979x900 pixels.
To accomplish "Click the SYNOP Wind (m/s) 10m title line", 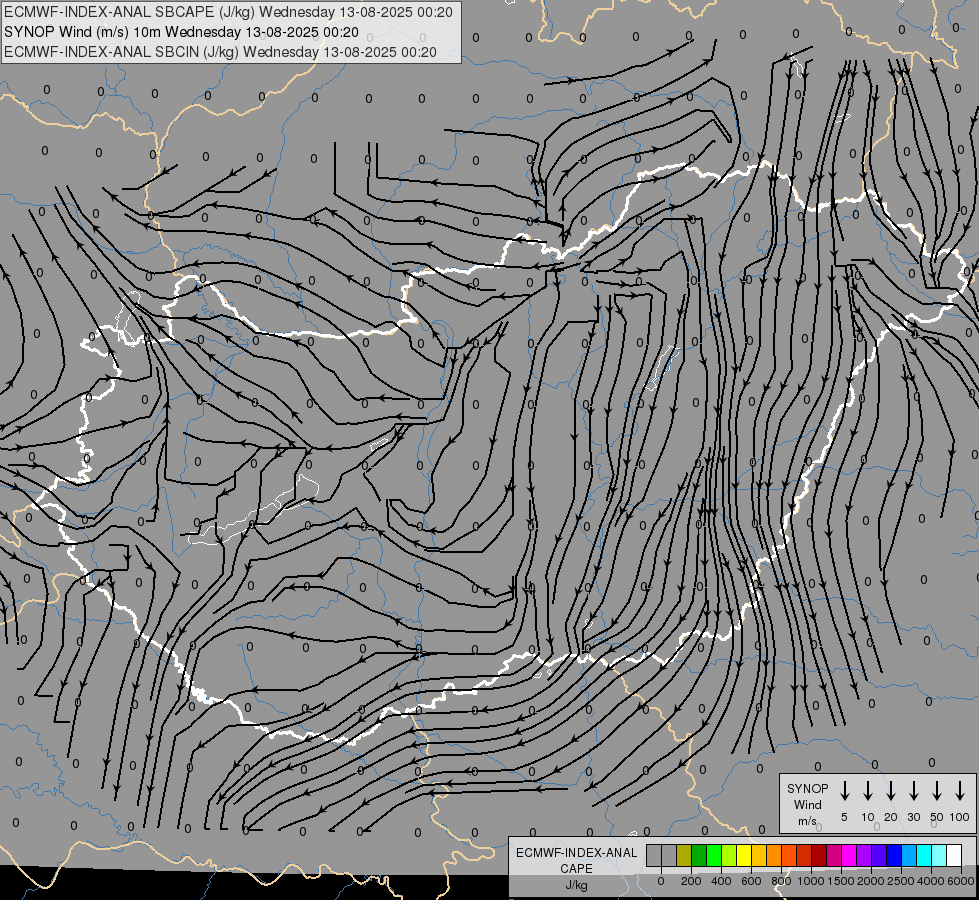I will 181,32.
